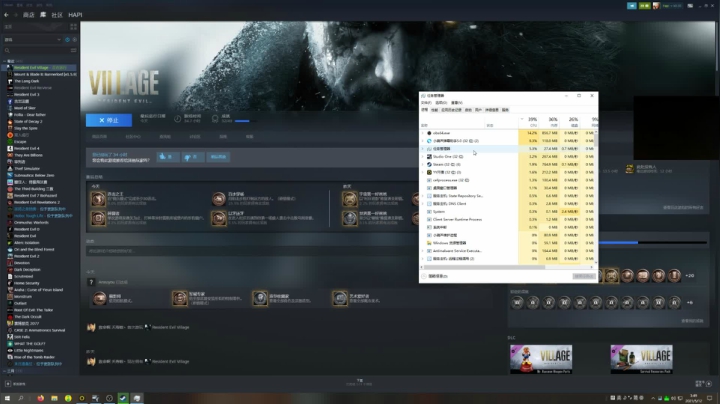Screen dimensions: 720x404
Task: Expand YY语音 process row
Action: pos(423,173)
